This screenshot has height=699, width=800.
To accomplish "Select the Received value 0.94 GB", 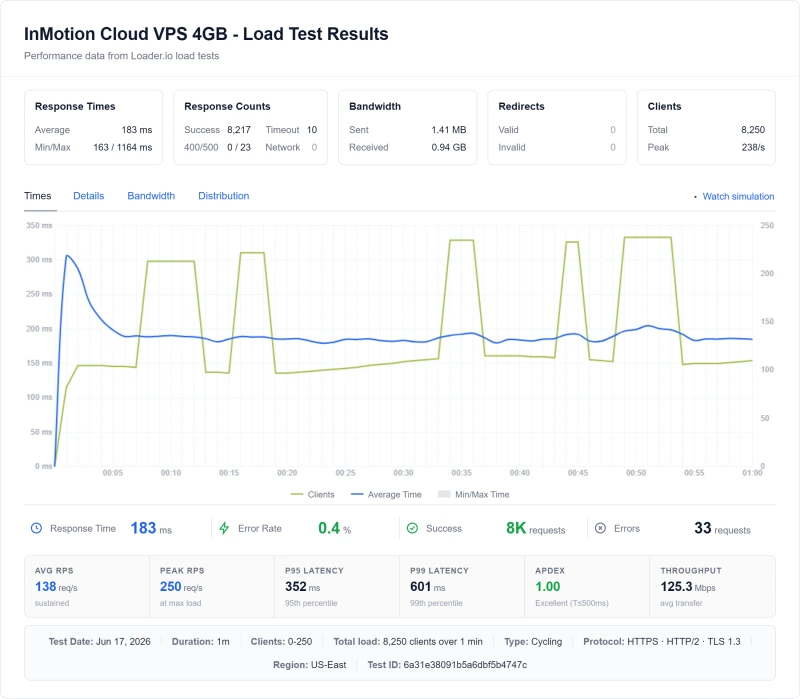I will [x=448, y=147].
